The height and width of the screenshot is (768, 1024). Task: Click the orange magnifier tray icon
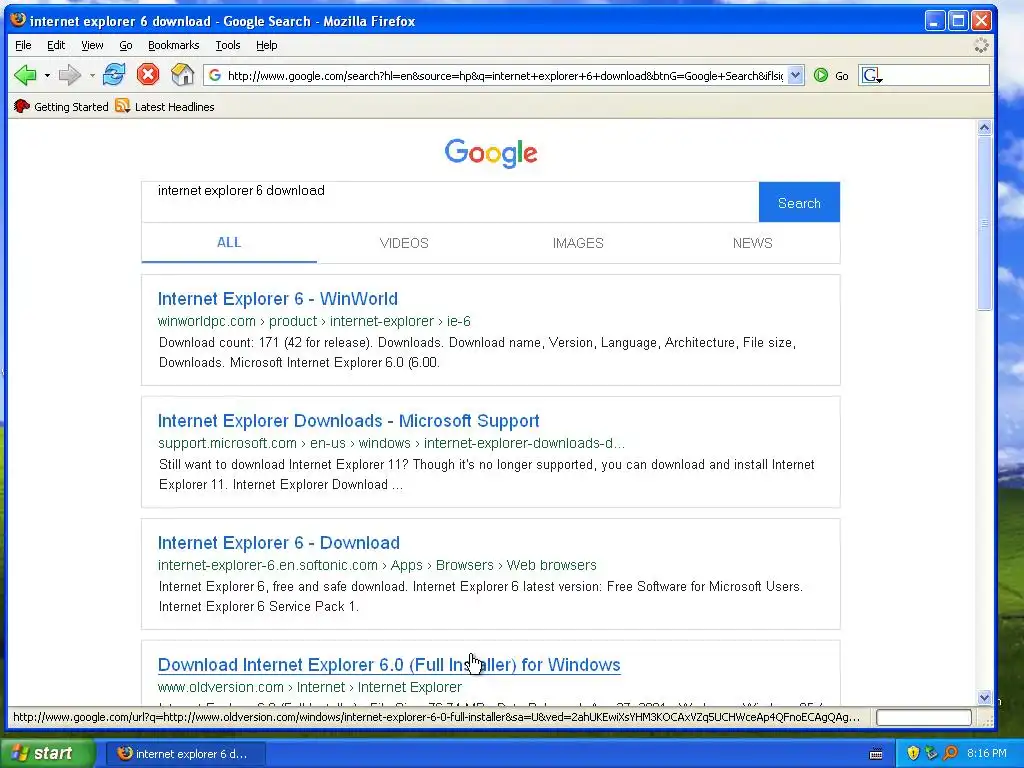(950, 753)
